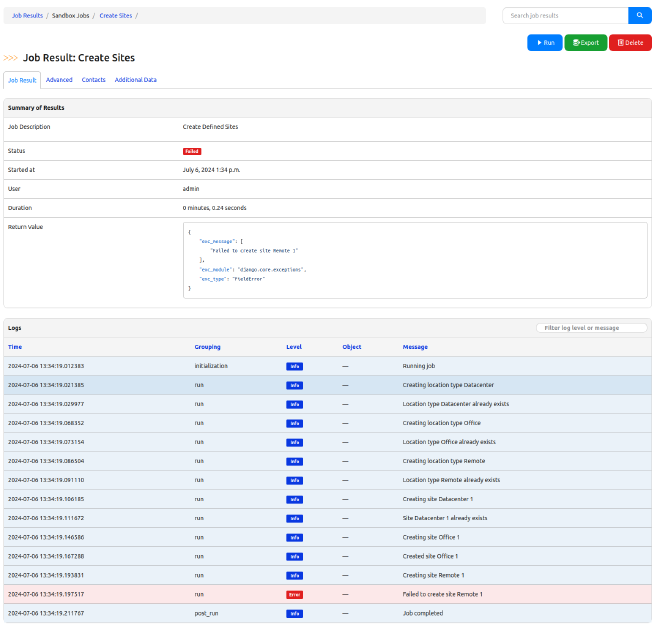Screen dimensions: 660x625
Task: Click the log level filter input
Action: click(591, 328)
